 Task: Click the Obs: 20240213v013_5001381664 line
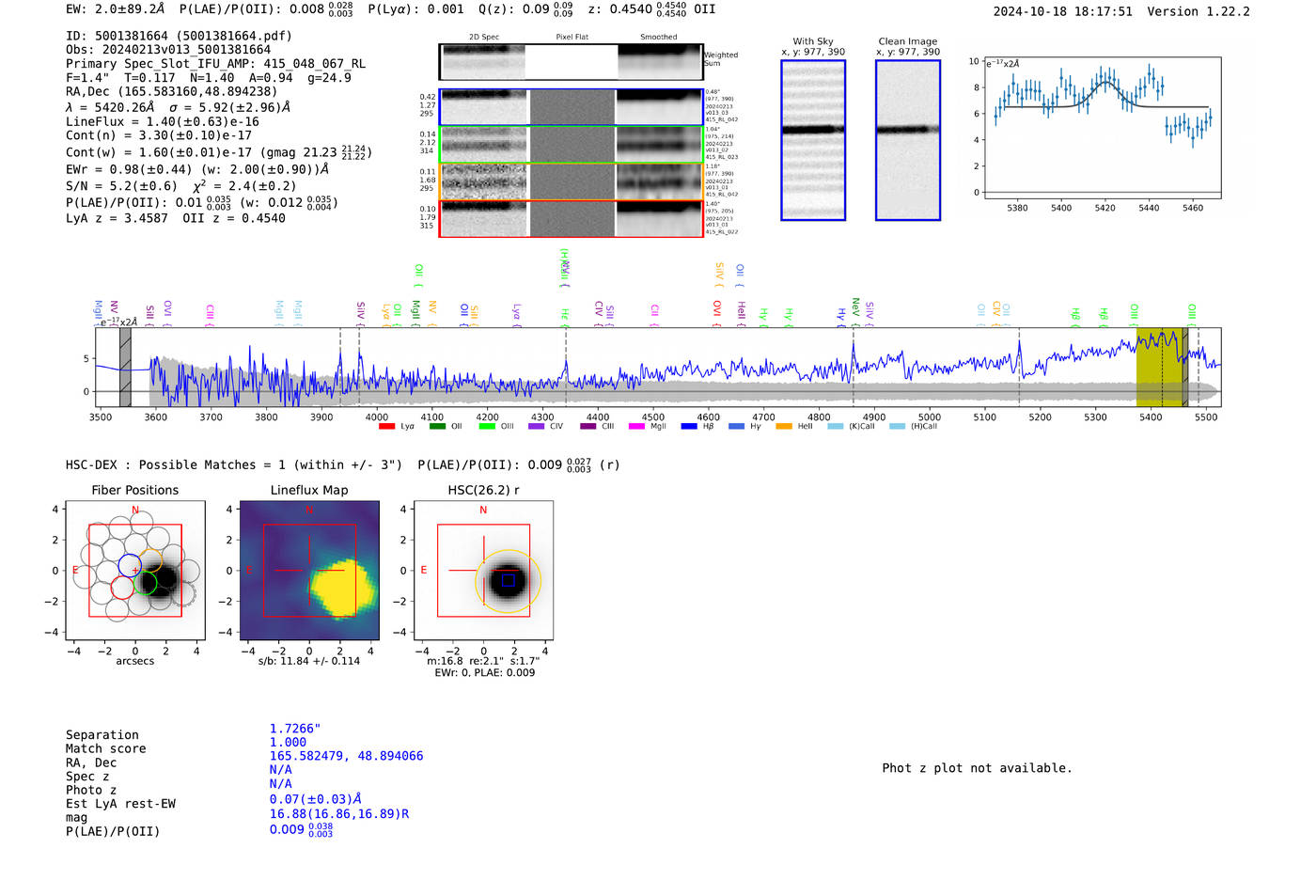(x=168, y=50)
